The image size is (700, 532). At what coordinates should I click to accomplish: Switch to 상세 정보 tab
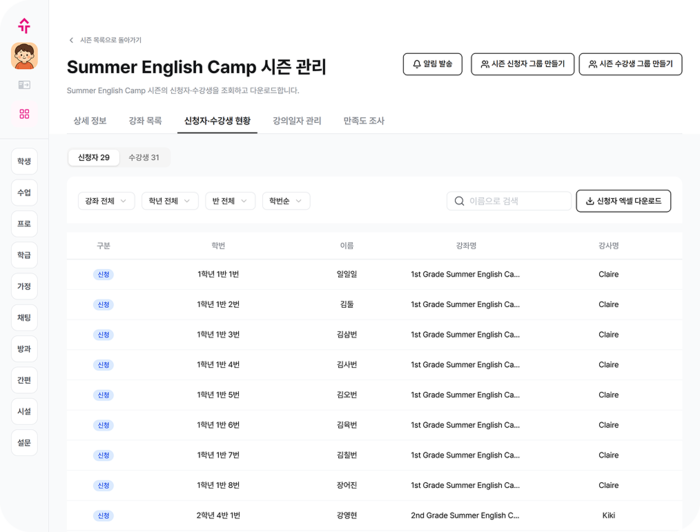click(x=90, y=121)
